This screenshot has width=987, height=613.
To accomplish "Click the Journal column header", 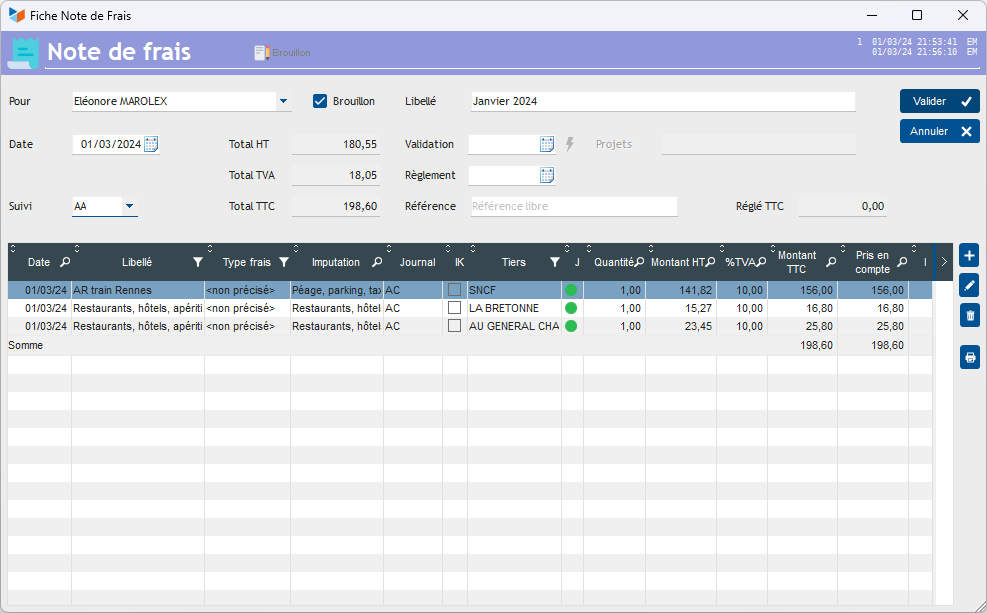I will coord(417,262).
